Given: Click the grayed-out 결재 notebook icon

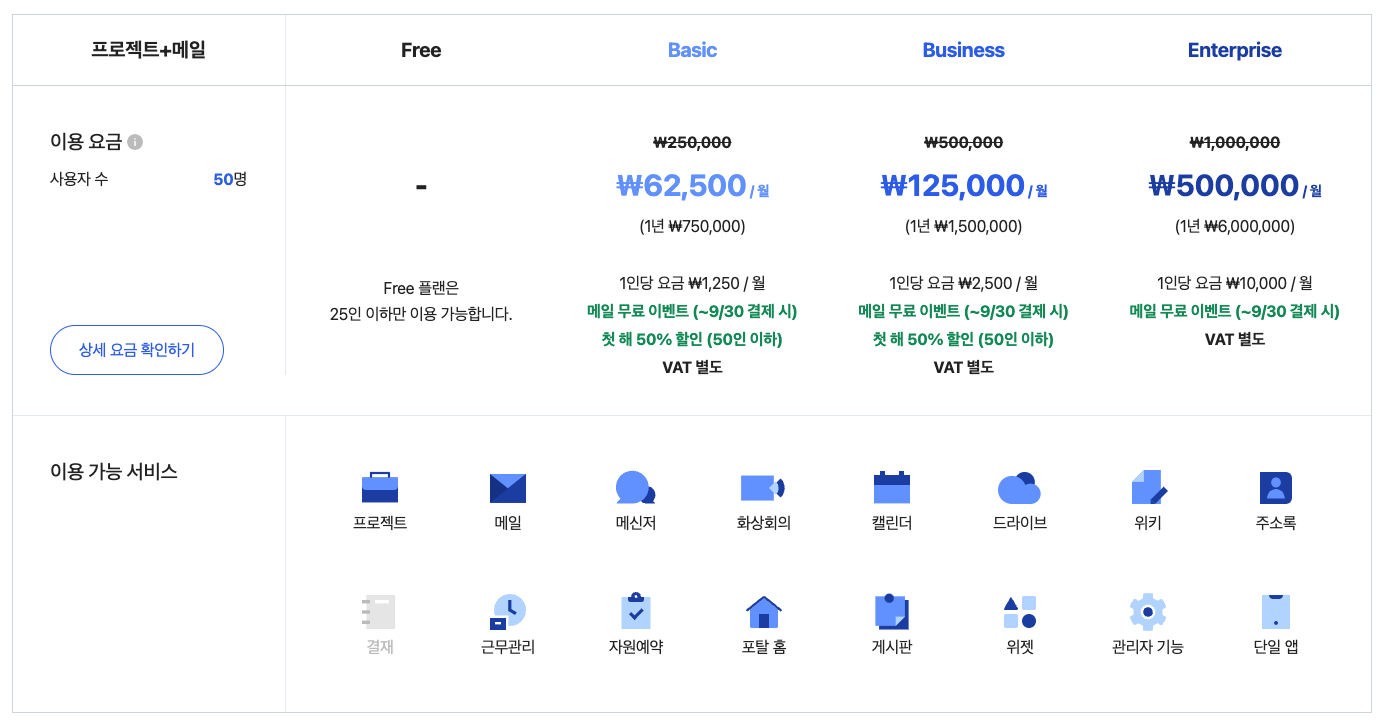Looking at the screenshot, I should [x=380, y=611].
